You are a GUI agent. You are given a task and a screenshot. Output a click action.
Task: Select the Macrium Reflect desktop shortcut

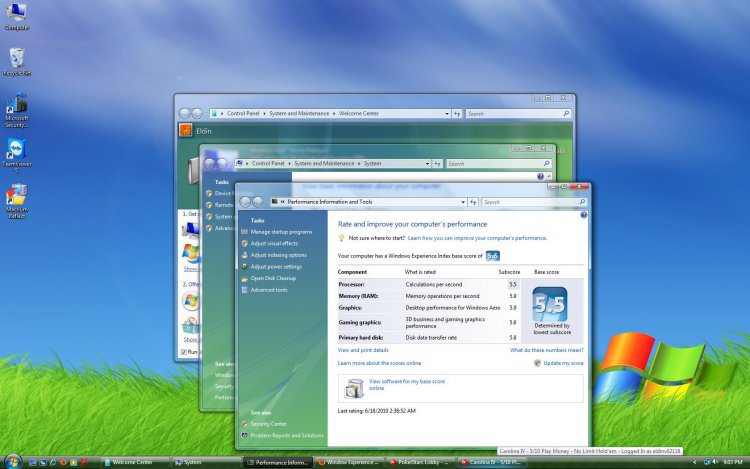click(x=17, y=201)
